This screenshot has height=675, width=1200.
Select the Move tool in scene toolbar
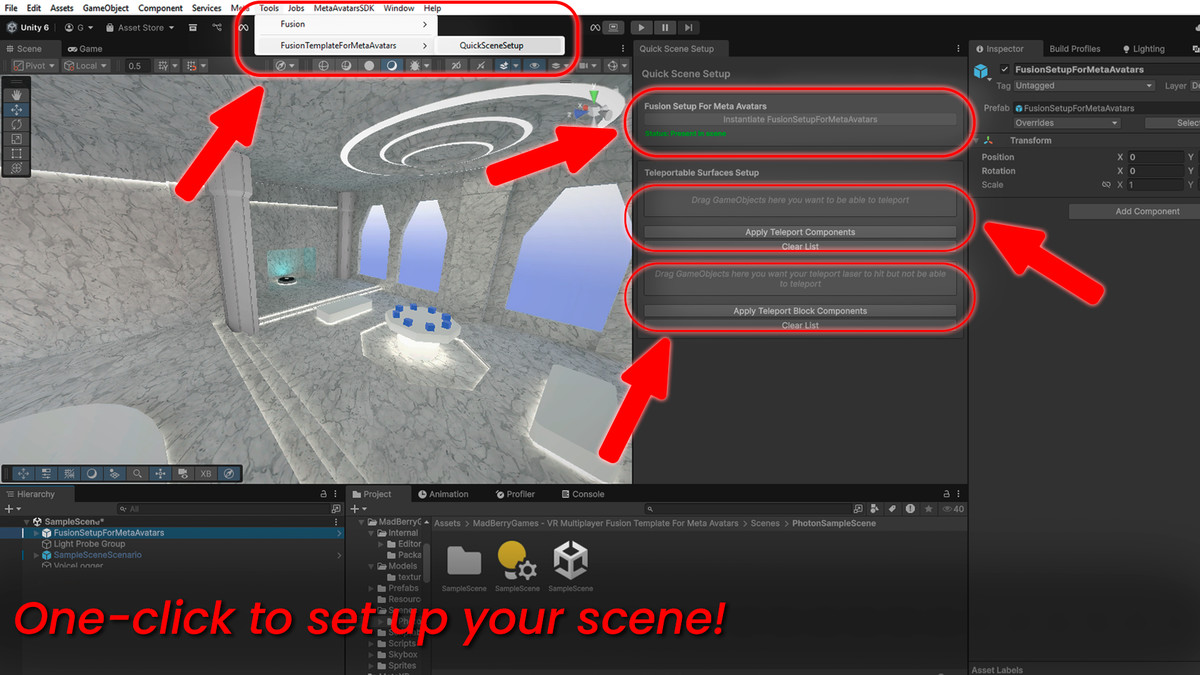[x=16, y=109]
